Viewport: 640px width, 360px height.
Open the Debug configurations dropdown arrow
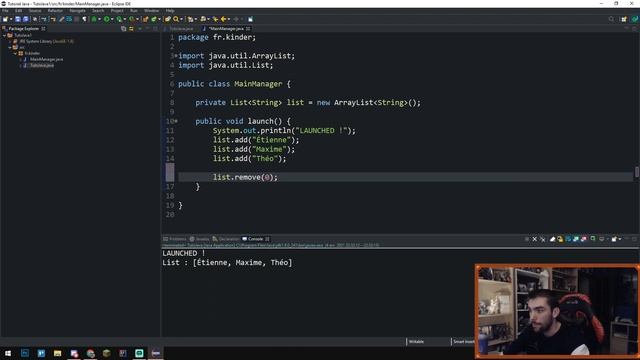click(x=100, y=19)
